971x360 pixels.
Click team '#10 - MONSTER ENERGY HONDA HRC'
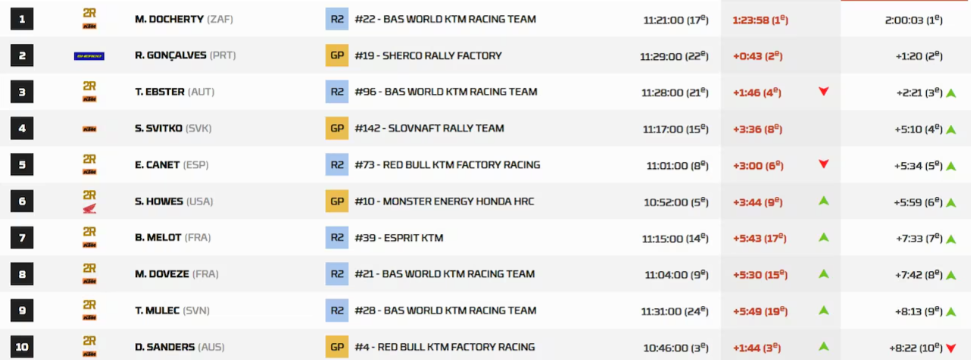click(x=445, y=201)
